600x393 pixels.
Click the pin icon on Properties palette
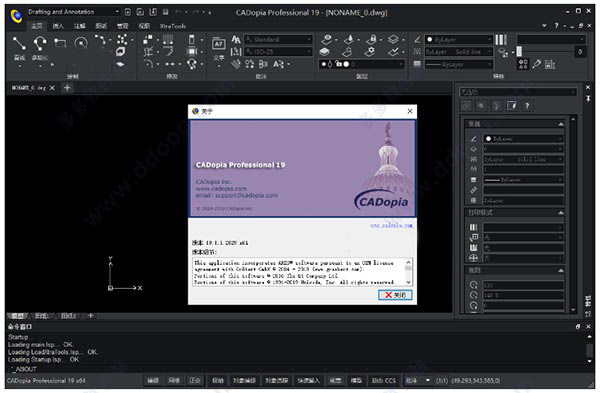(x=588, y=98)
